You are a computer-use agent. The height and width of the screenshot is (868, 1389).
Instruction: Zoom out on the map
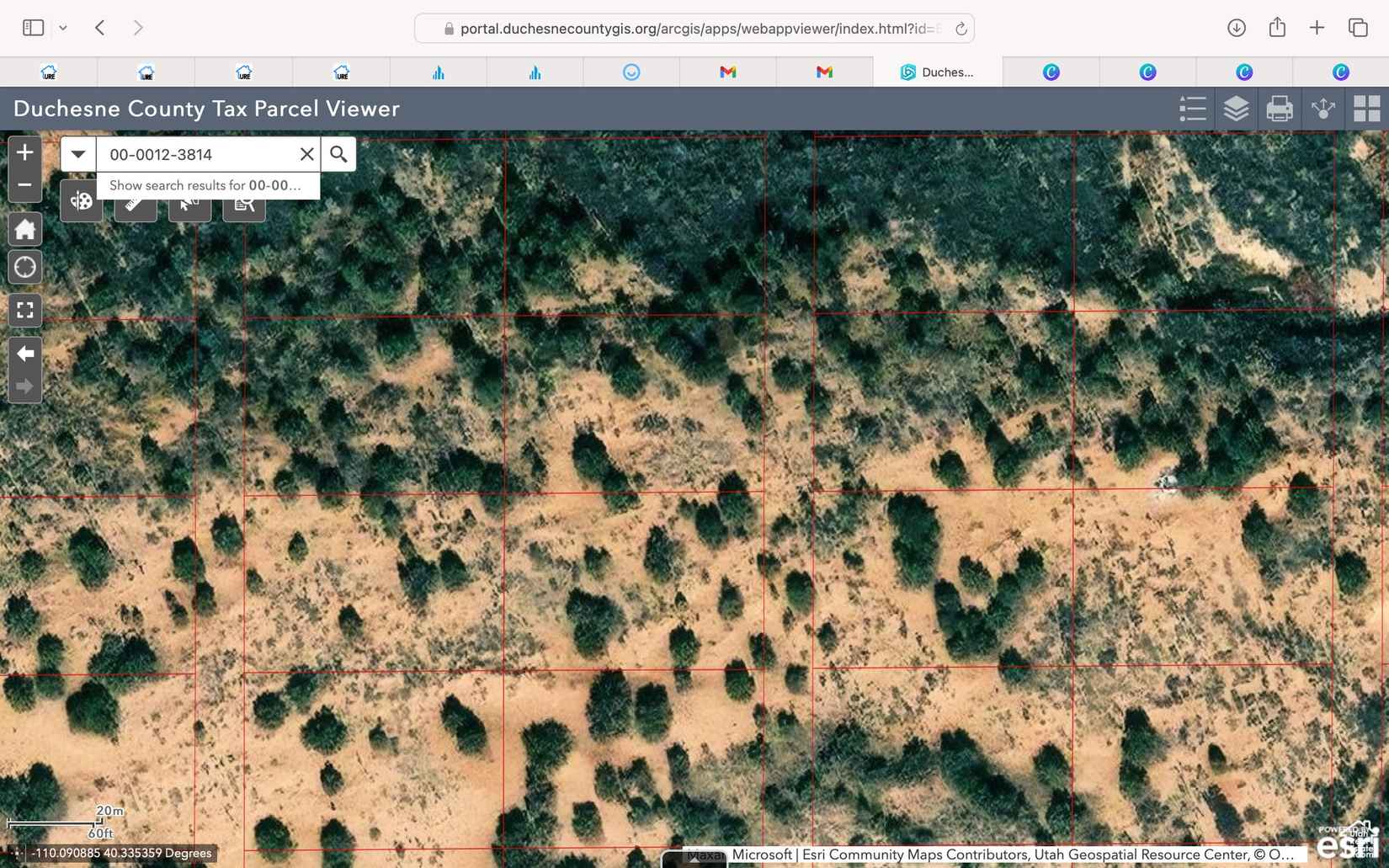pyautogui.click(x=24, y=185)
